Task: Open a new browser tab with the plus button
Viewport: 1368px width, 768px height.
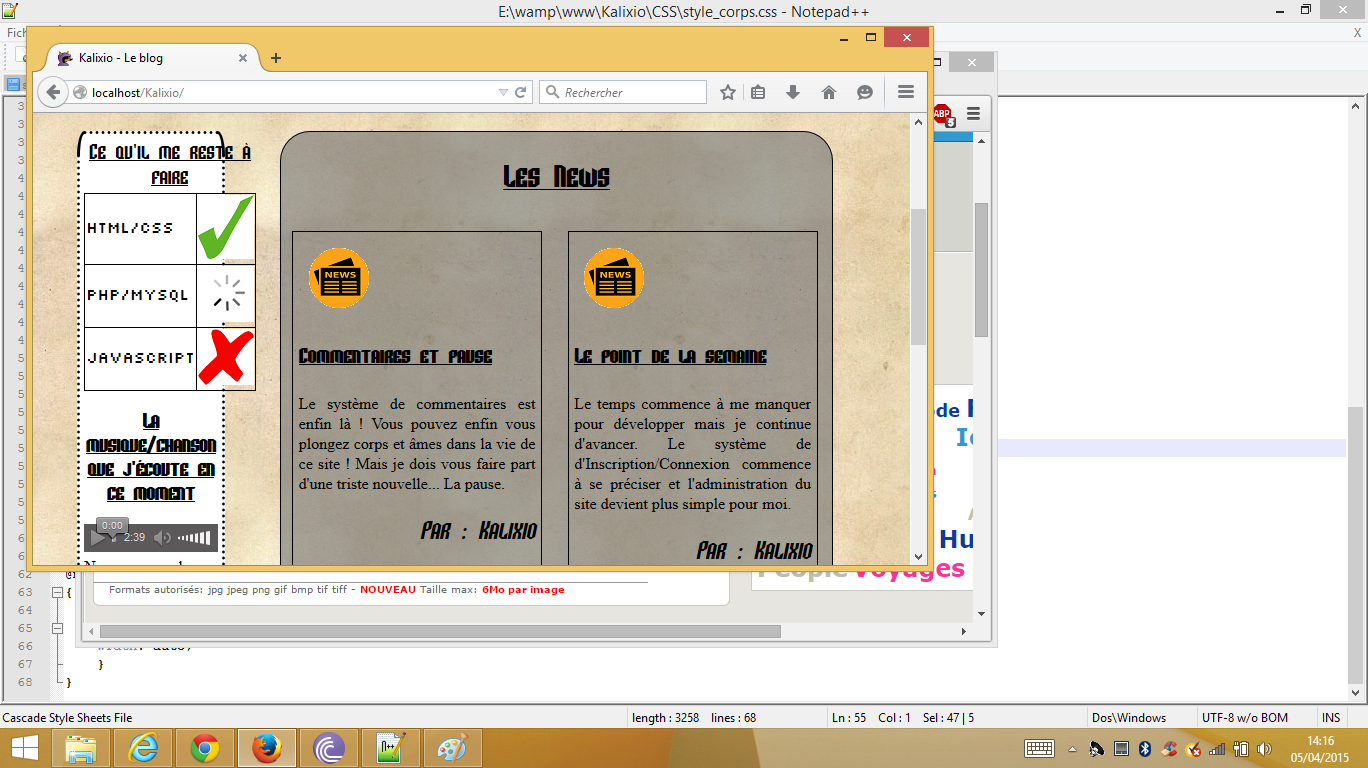Action: [x=274, y=58]
